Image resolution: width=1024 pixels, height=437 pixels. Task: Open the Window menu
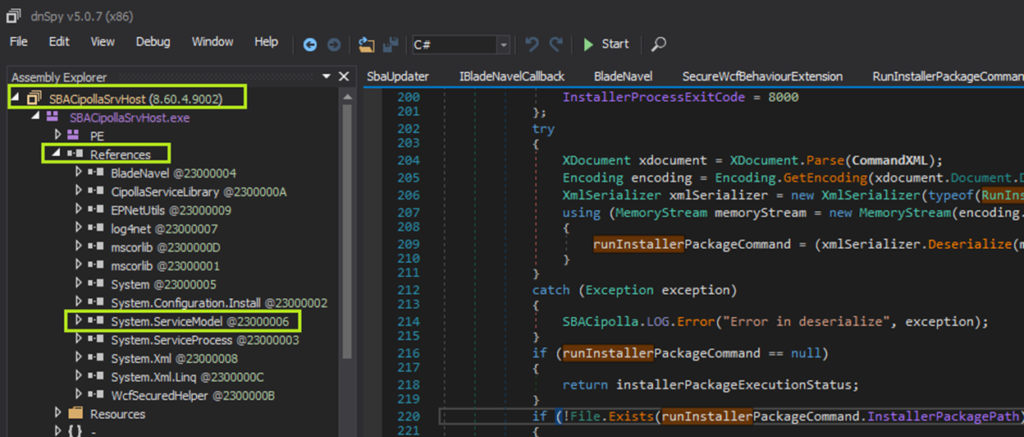tap(212, 42)
